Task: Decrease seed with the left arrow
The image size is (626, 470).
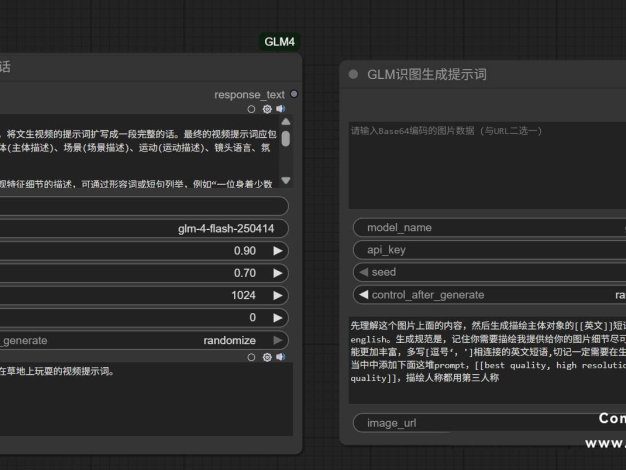Action: 364,272
